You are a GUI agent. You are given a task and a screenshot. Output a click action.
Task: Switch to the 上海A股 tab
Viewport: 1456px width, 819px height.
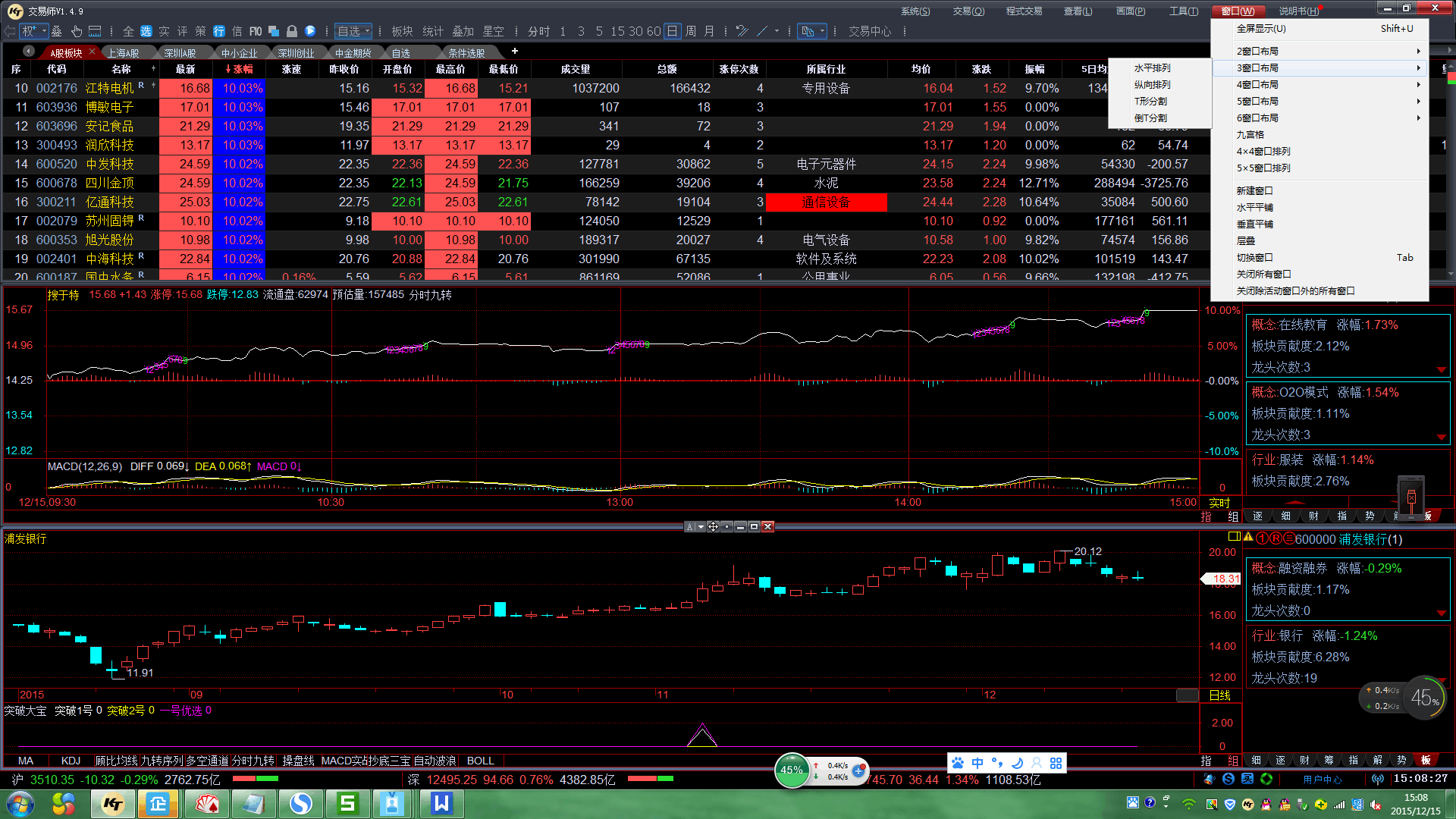coord(124,52)
